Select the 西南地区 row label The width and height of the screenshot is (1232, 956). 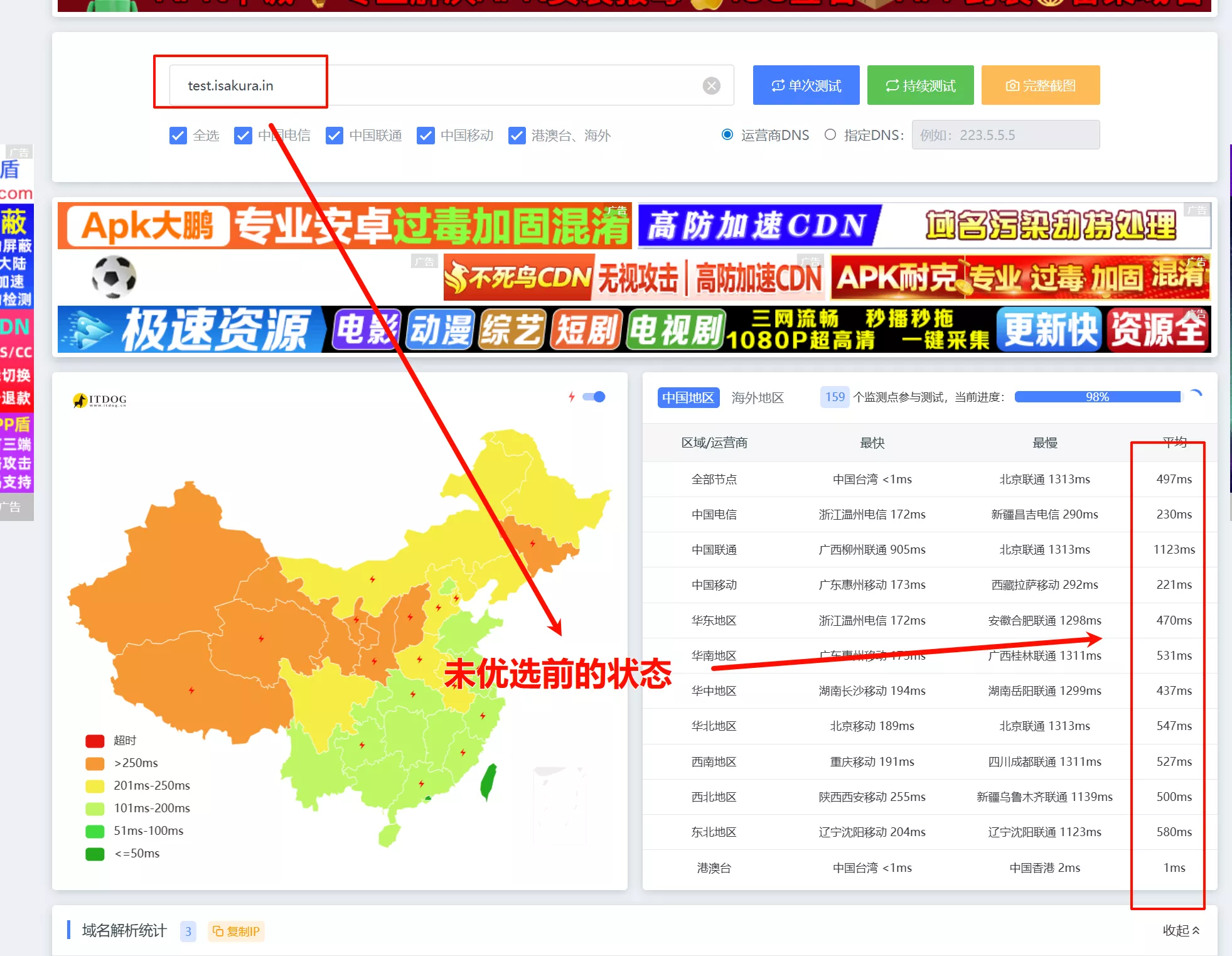714,762
